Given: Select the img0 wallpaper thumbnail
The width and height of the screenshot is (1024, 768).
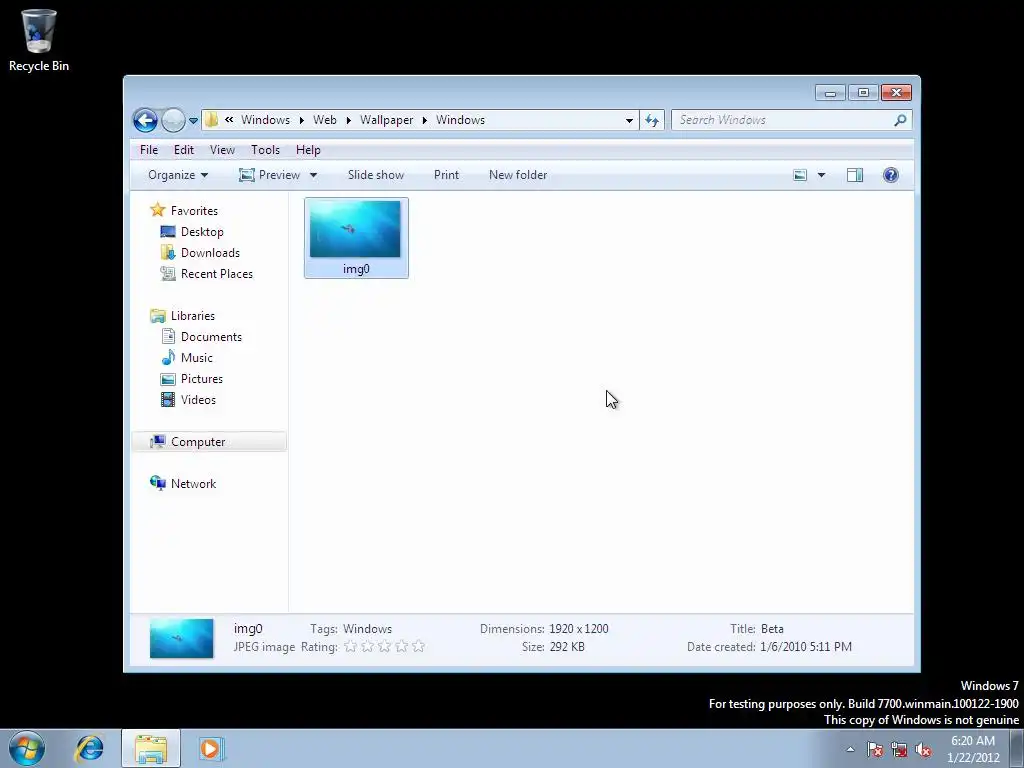Looking at the screenshot, I should click(x=356, y=238).
